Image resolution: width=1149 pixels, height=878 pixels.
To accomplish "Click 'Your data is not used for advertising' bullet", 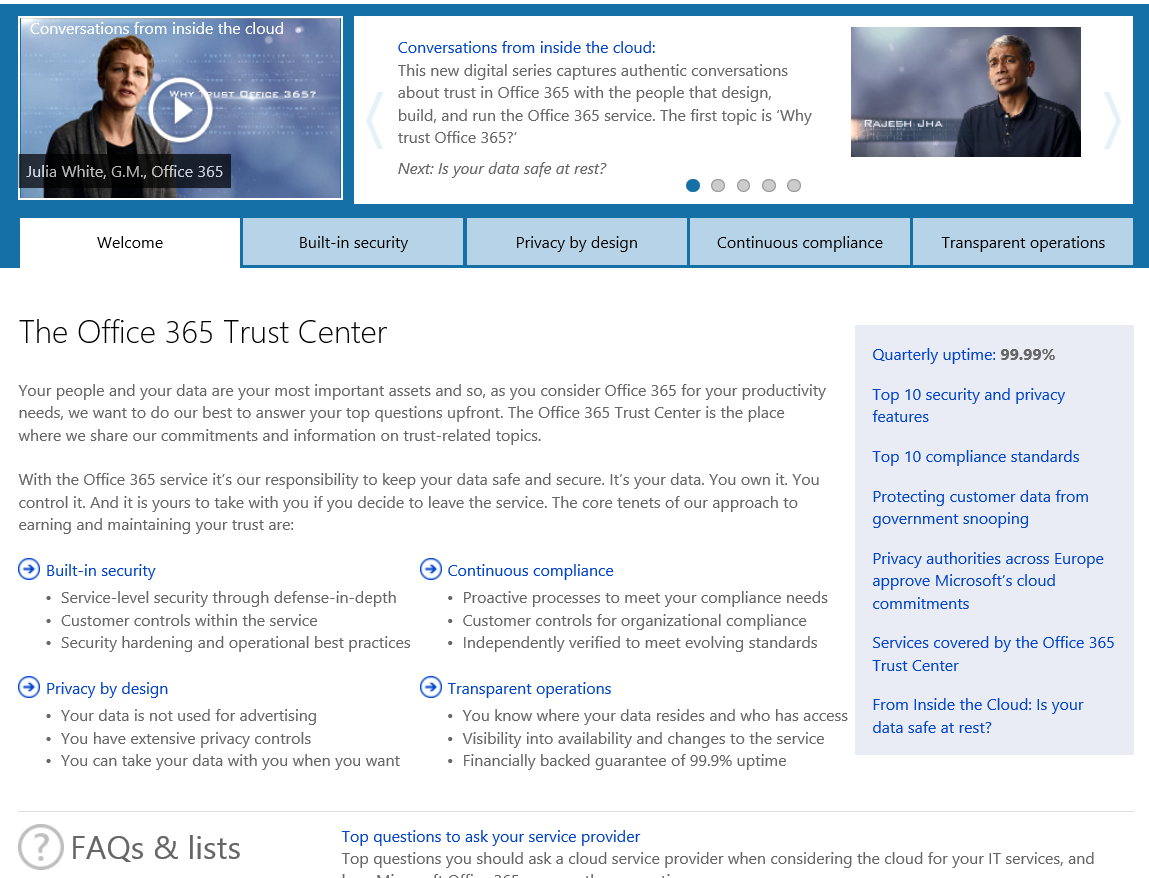I will coord(188,715).
